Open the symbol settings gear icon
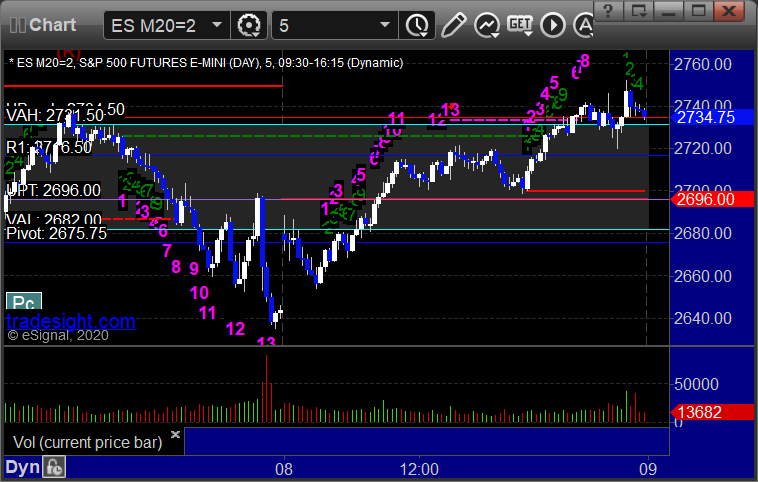The image size is (758, 482). pyautogui.click(x=249, y=25)
